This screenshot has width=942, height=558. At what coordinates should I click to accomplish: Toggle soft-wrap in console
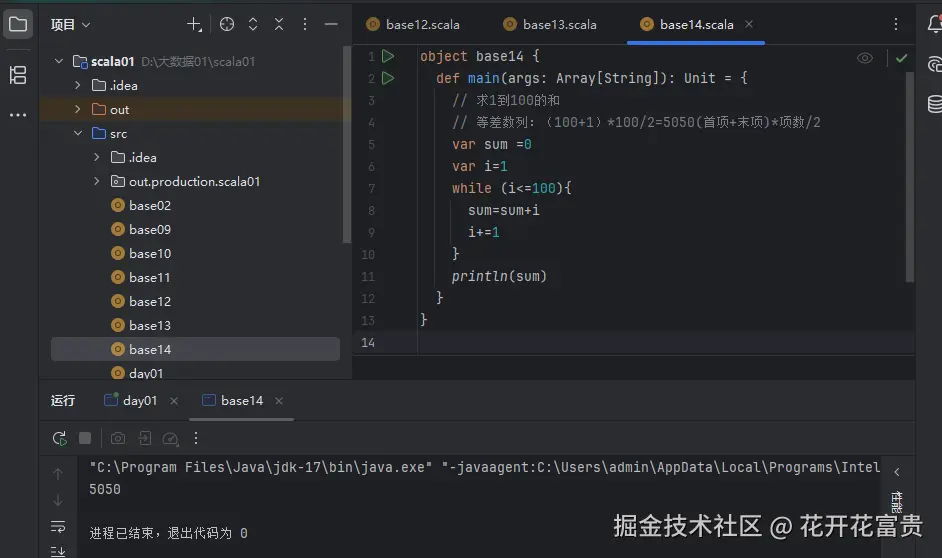click(58, 527)
